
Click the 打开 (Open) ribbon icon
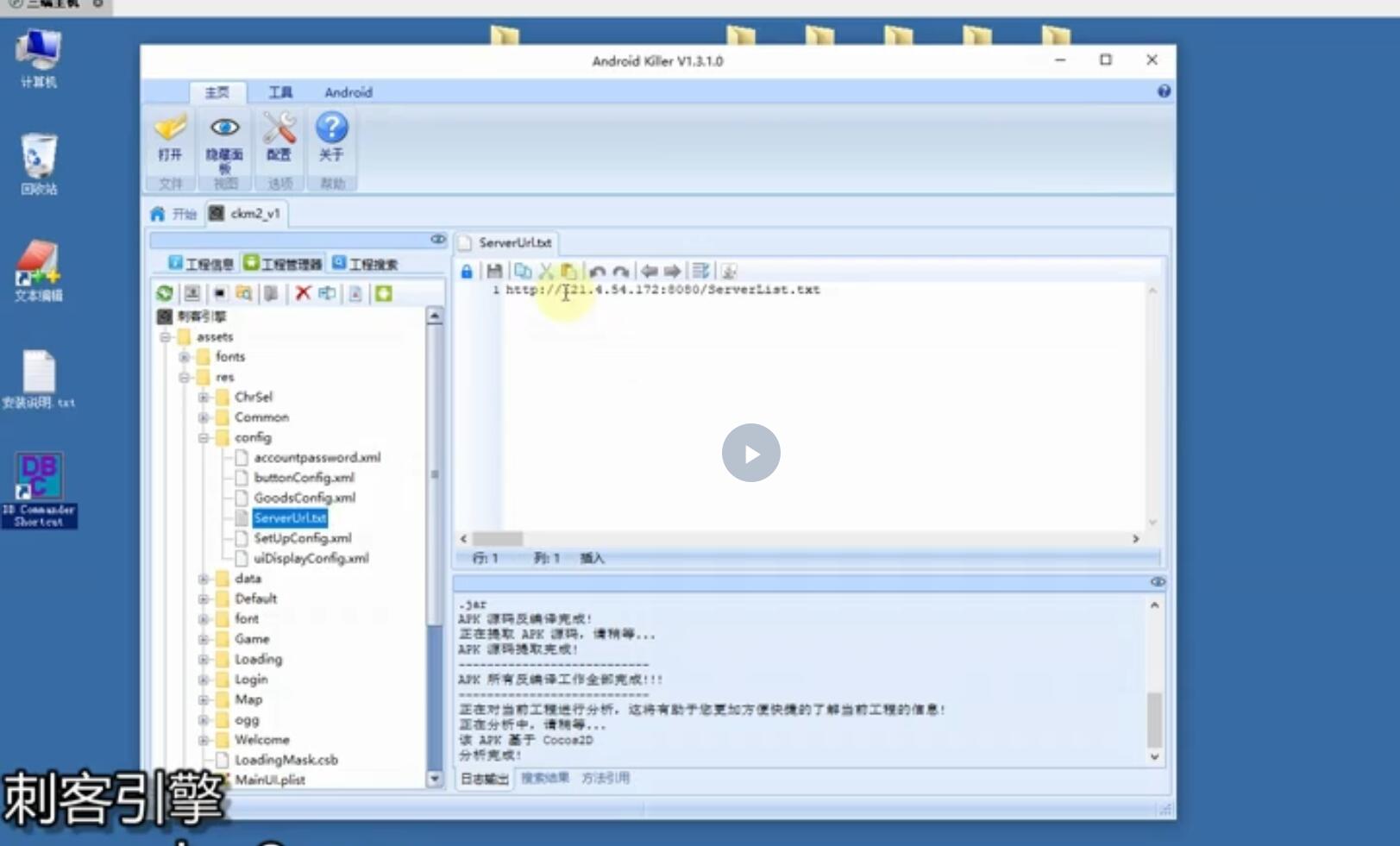[170, 137]
